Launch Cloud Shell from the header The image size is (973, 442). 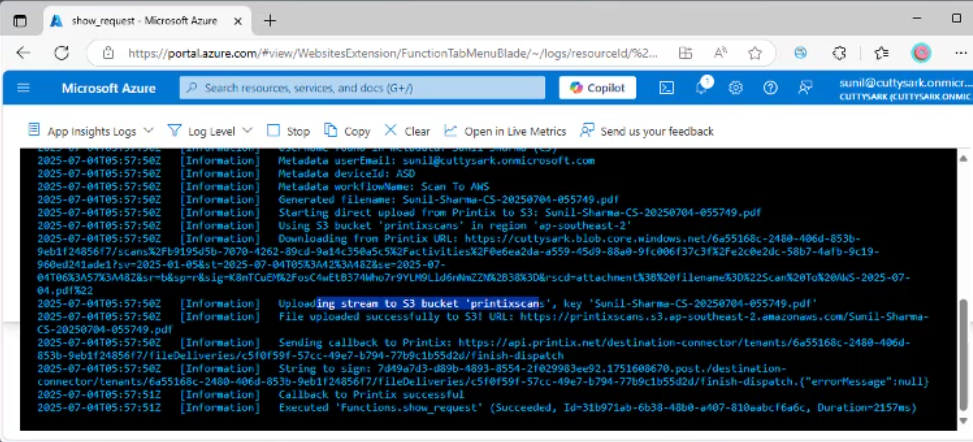coord(667,88)
